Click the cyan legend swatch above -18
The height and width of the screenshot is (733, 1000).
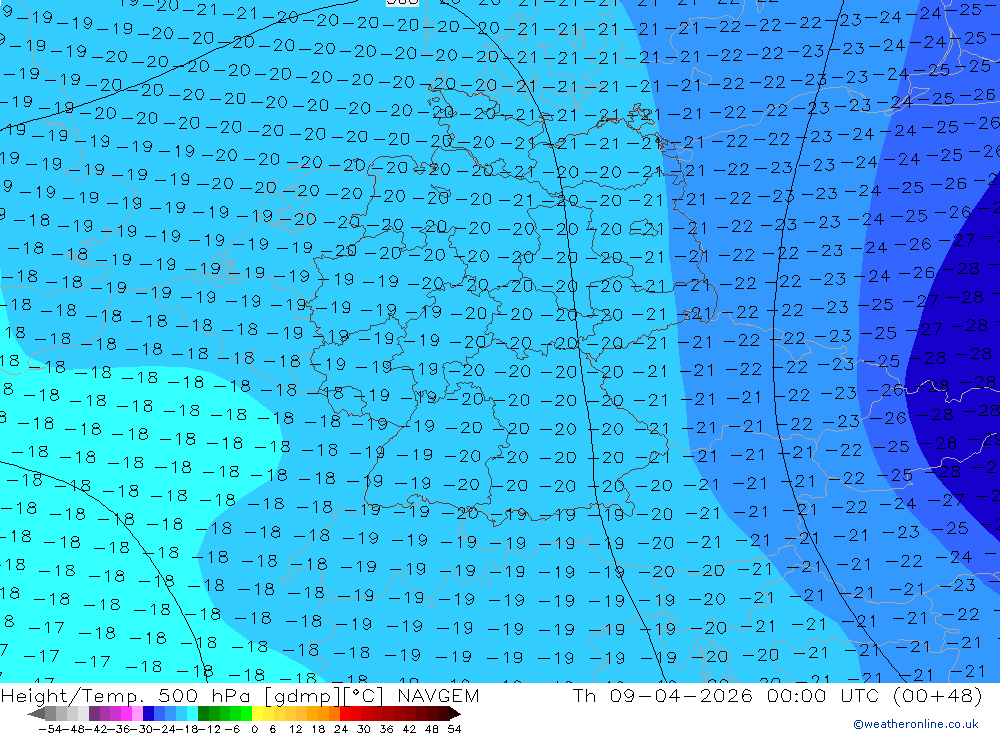pos(192,713)
